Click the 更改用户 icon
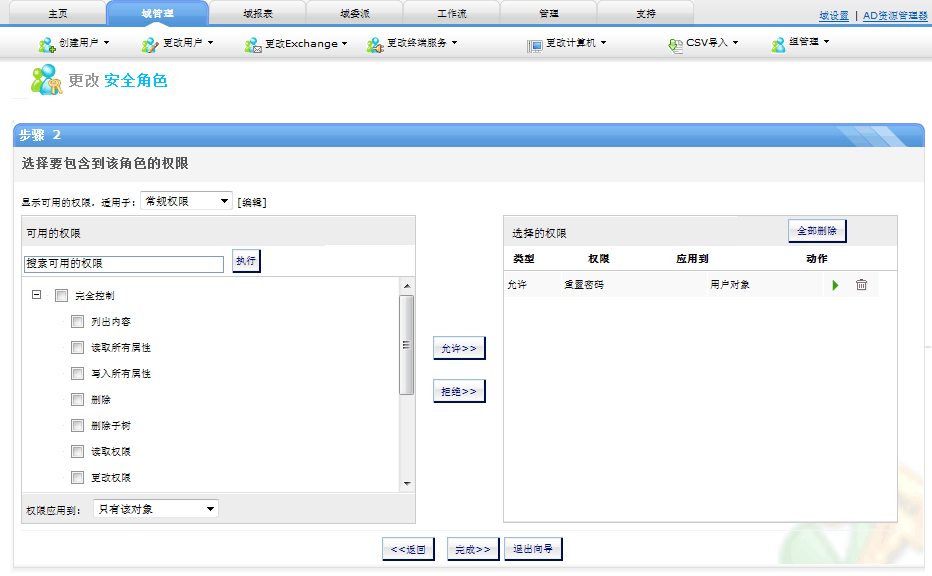Screen dimensions: 932x576 pos(150,45)
